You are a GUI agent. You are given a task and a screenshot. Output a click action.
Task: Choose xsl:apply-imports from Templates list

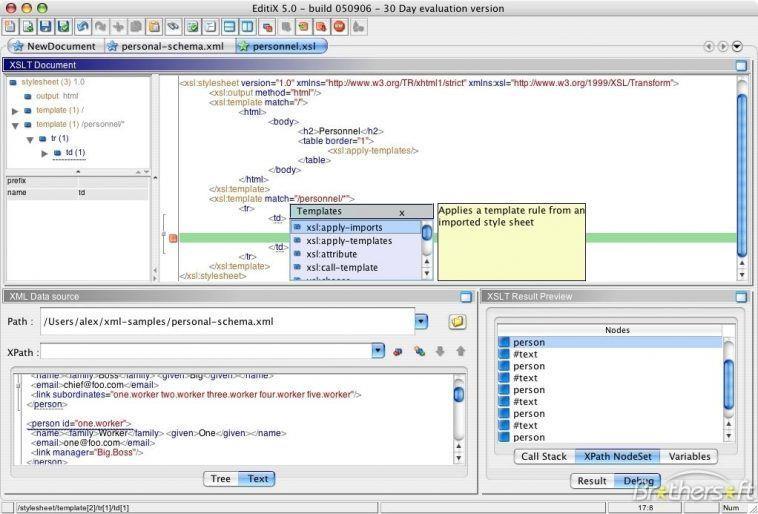click(355, 227)
